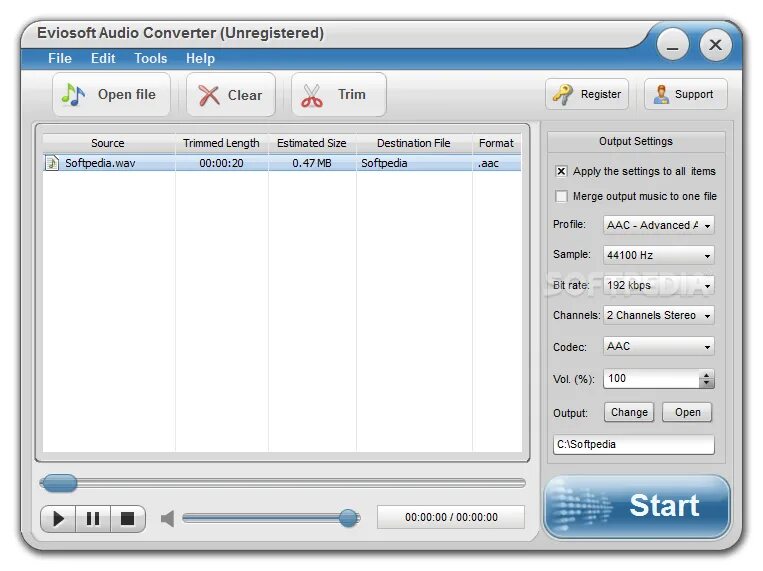Select the Softpedia.wav row
The width and height of the screenshot is (763, 571).
282,163
